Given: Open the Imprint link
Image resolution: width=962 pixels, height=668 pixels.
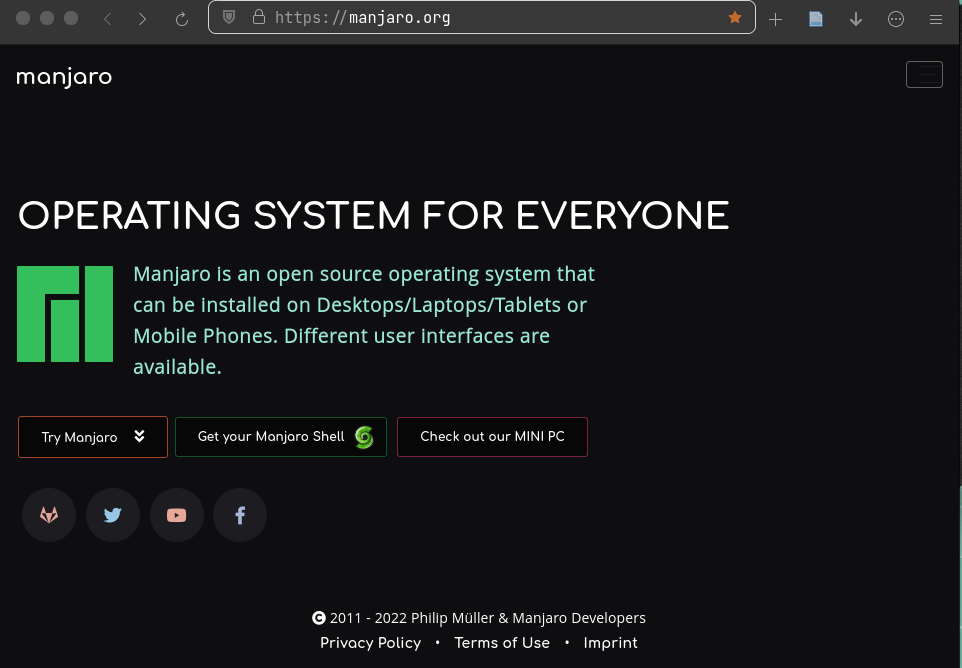Looking at the screenshot, I should (610, 643).
